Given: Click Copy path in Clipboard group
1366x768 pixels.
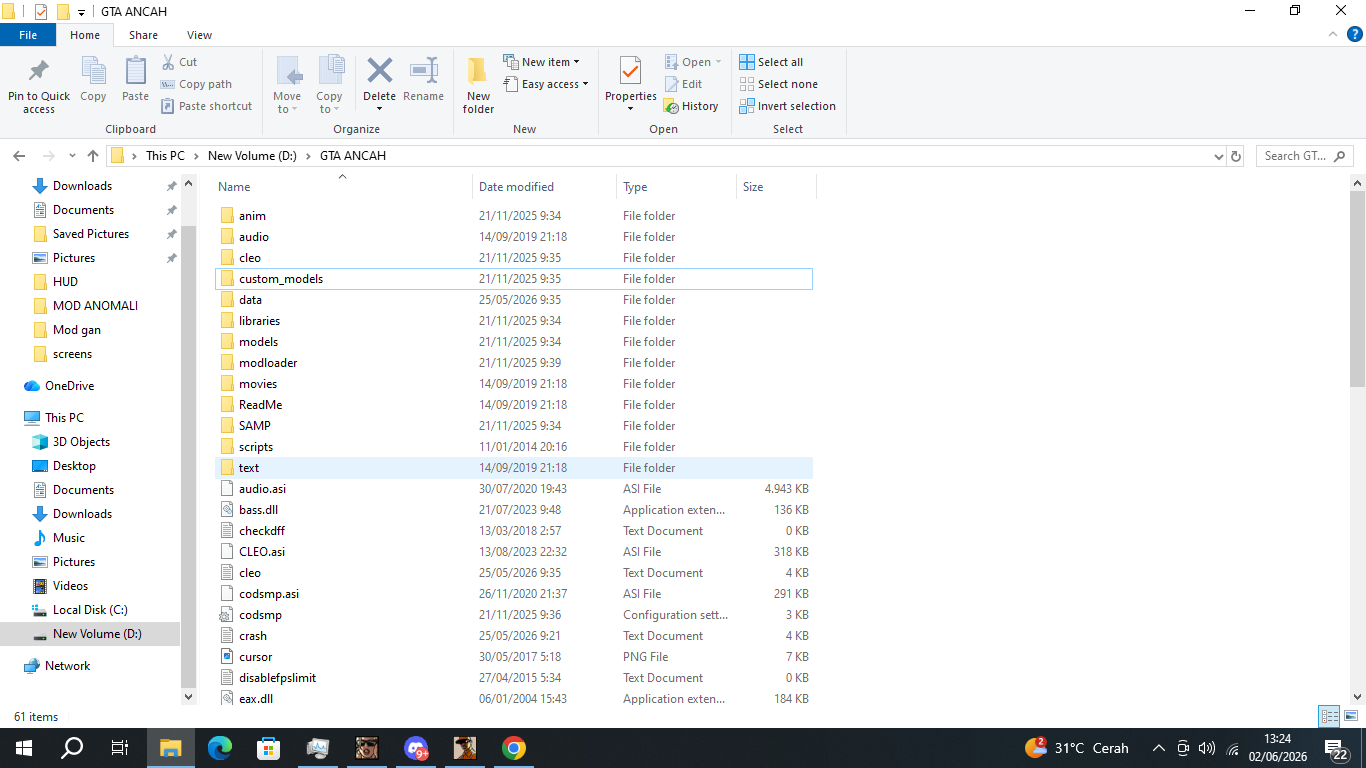Looking at the screenshot, I should (196, 84).
